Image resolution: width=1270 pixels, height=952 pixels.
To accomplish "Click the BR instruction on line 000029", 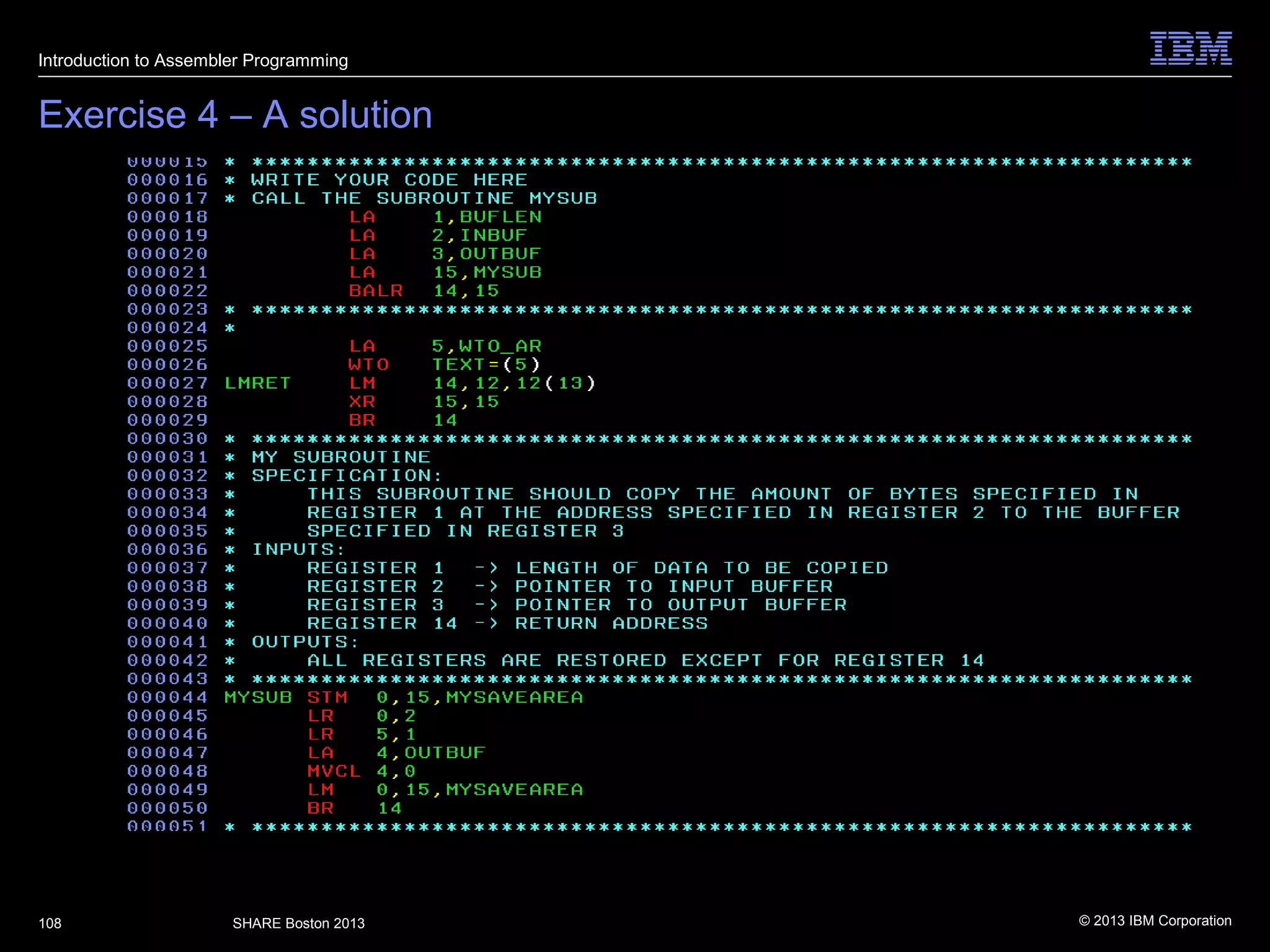I will 362,420.
